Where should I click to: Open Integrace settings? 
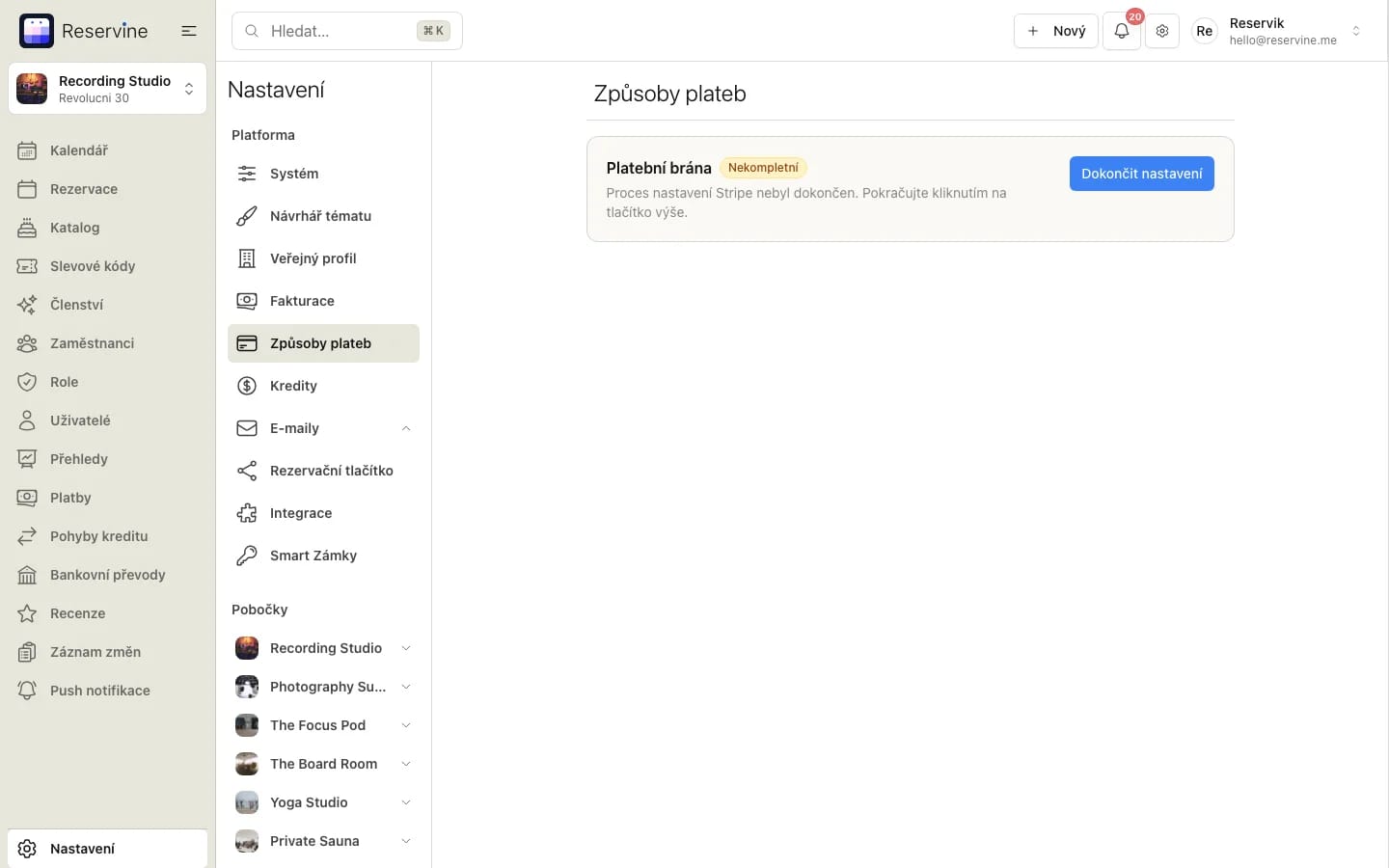(x=323, y=513)
